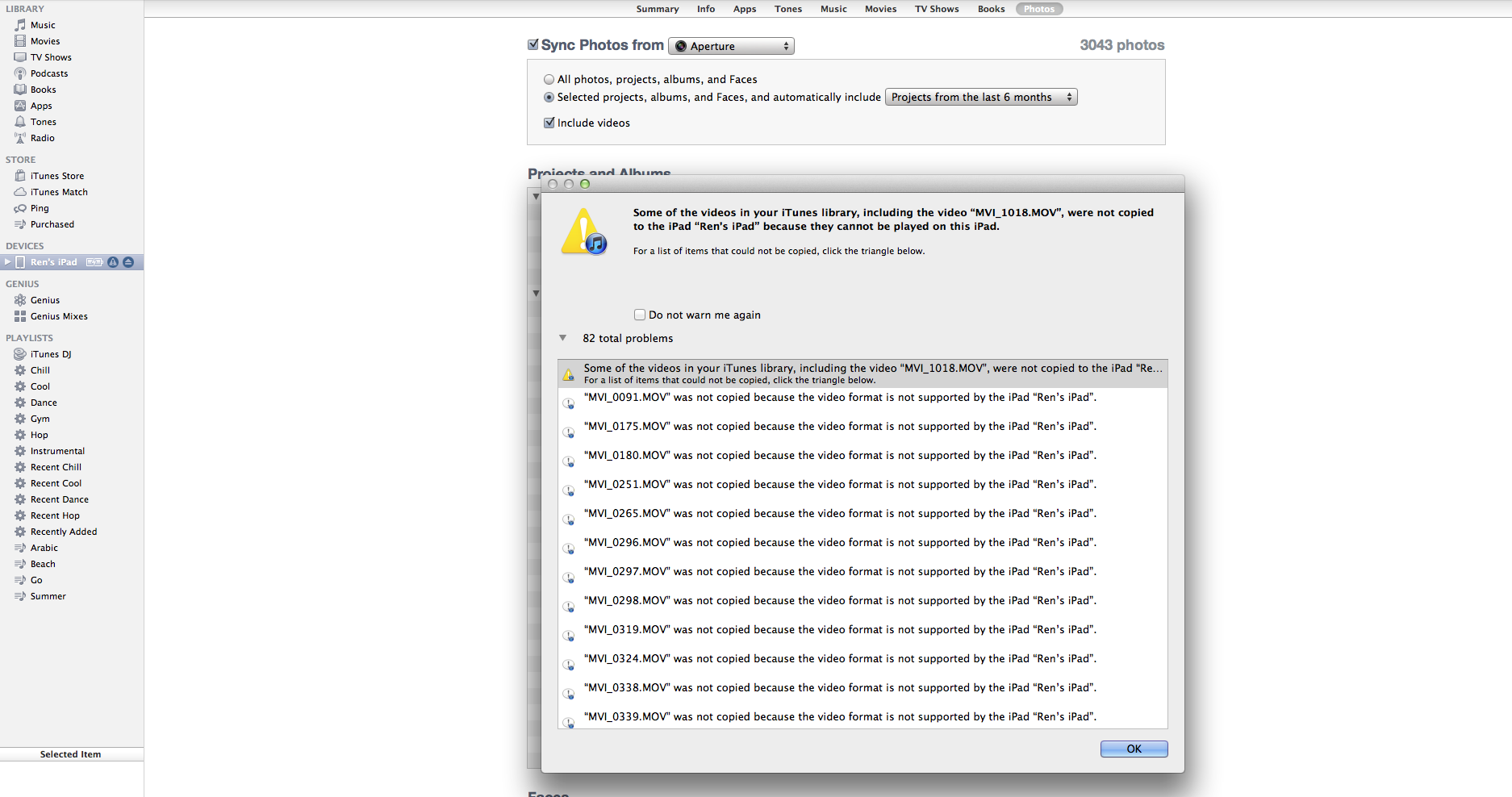This screenshot has height=797, width=1512.
Task: Click the battery icon beside Ren's iPad
Action: coord(94,262)
